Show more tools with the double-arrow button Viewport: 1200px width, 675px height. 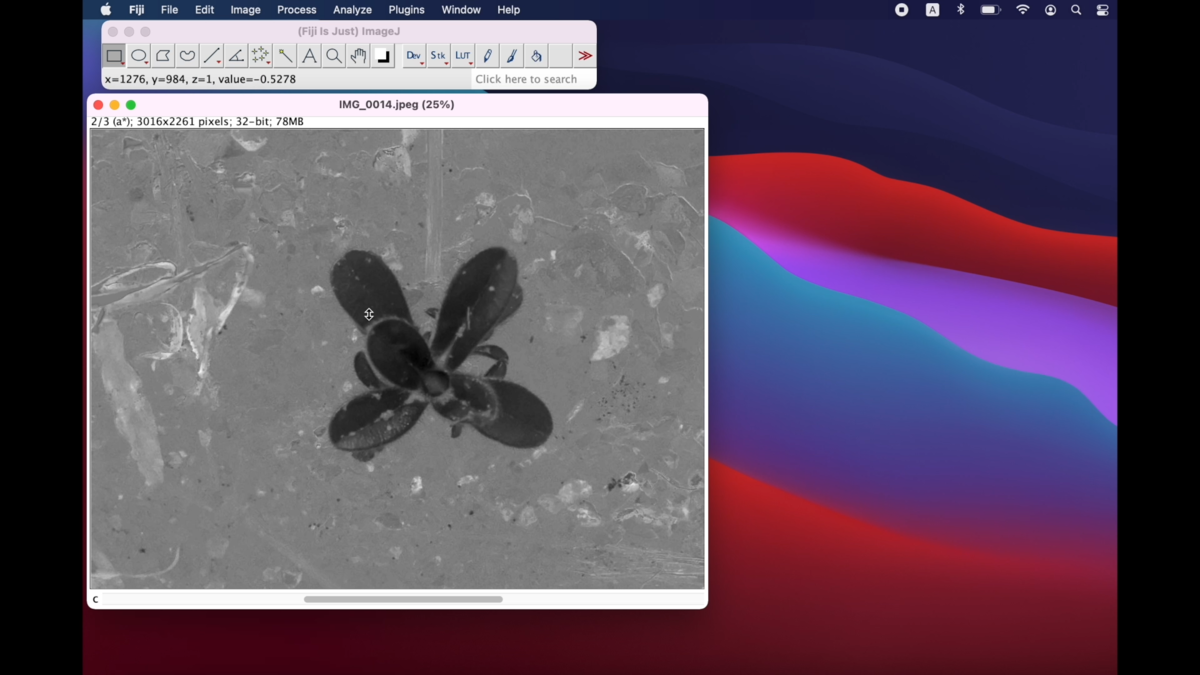click(585, 56)
